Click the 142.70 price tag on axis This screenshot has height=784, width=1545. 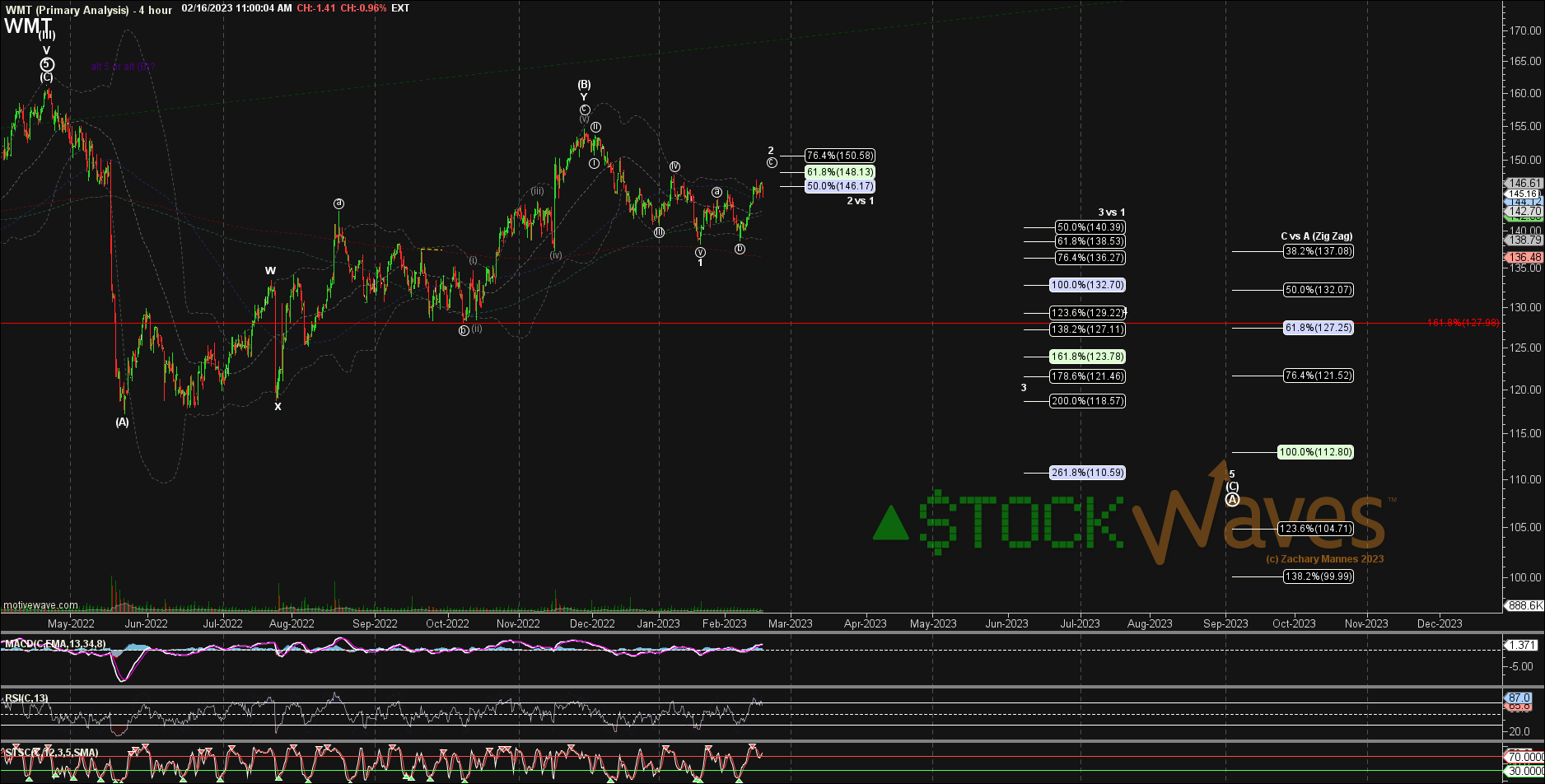pos(1524,212)
